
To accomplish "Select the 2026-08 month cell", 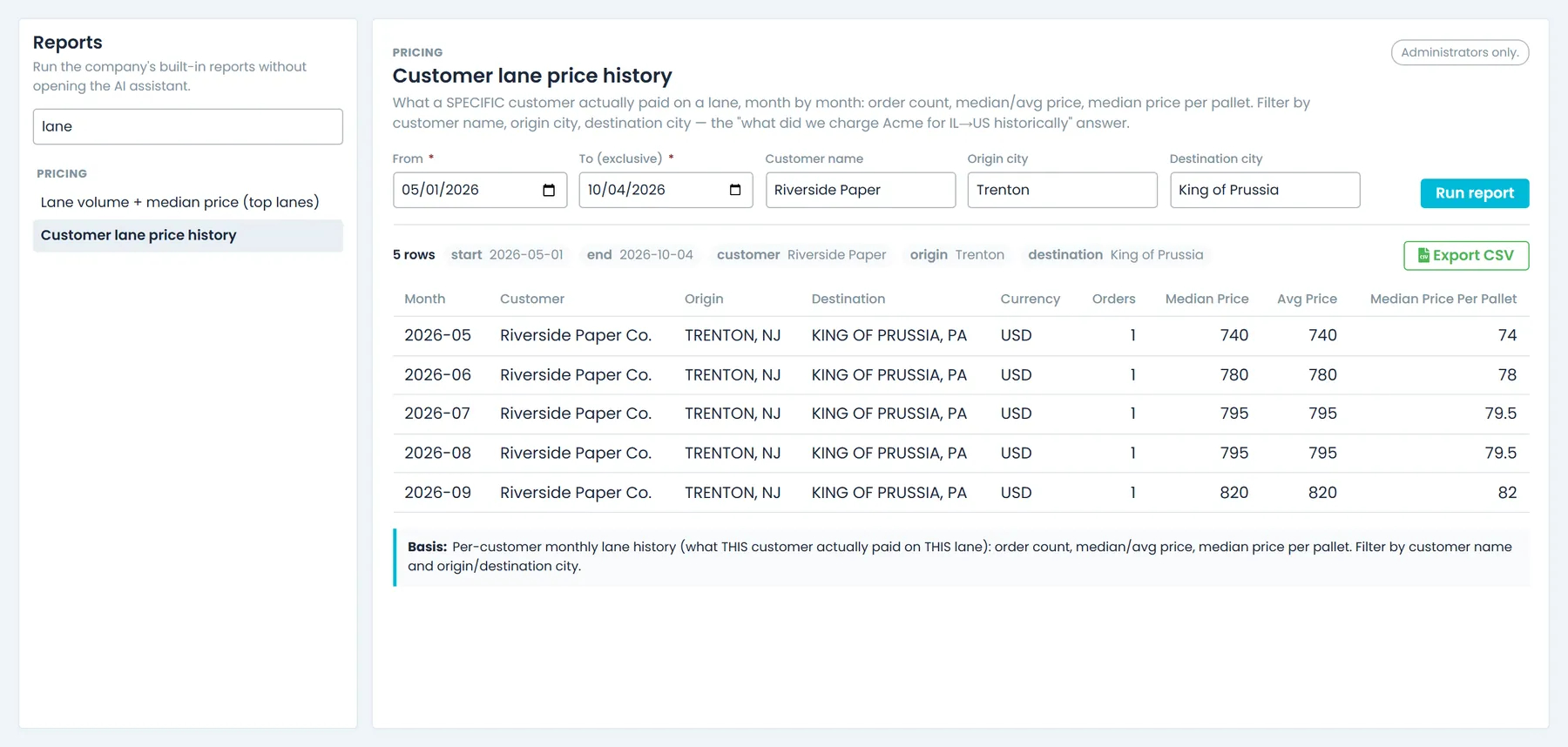I will click(437, 453).
